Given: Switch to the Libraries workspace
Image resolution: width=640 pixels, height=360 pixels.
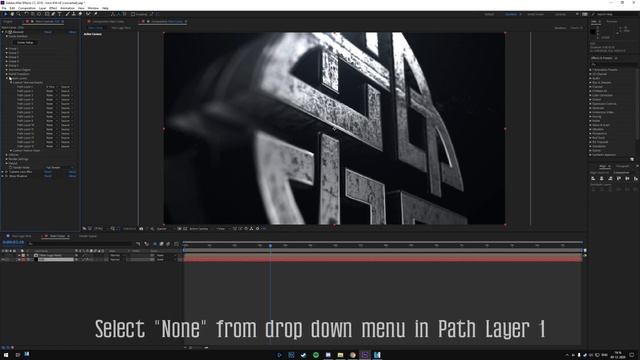Looking at the screenshot, I should point(560,14).
